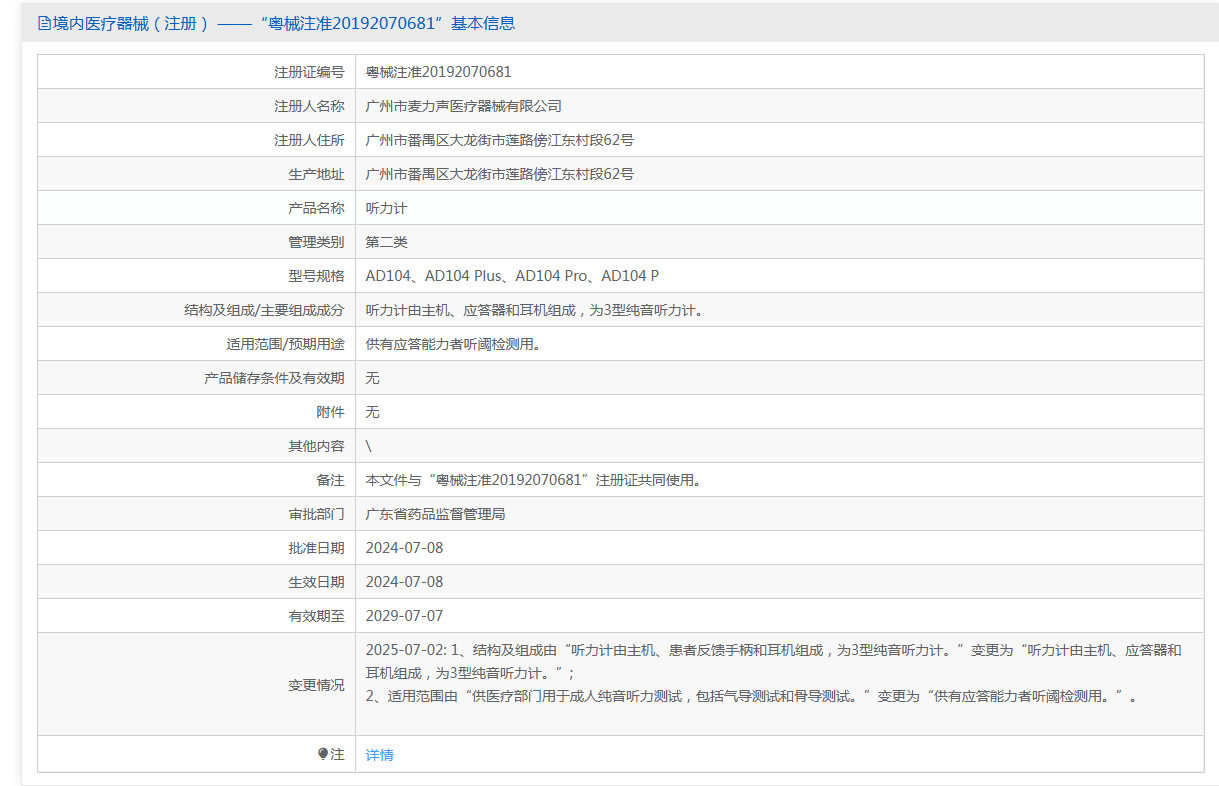Click company name 广州市麦力声医疗器械有限公司
The width and height of the screenshot is (1219, 786).
[464, 106]
